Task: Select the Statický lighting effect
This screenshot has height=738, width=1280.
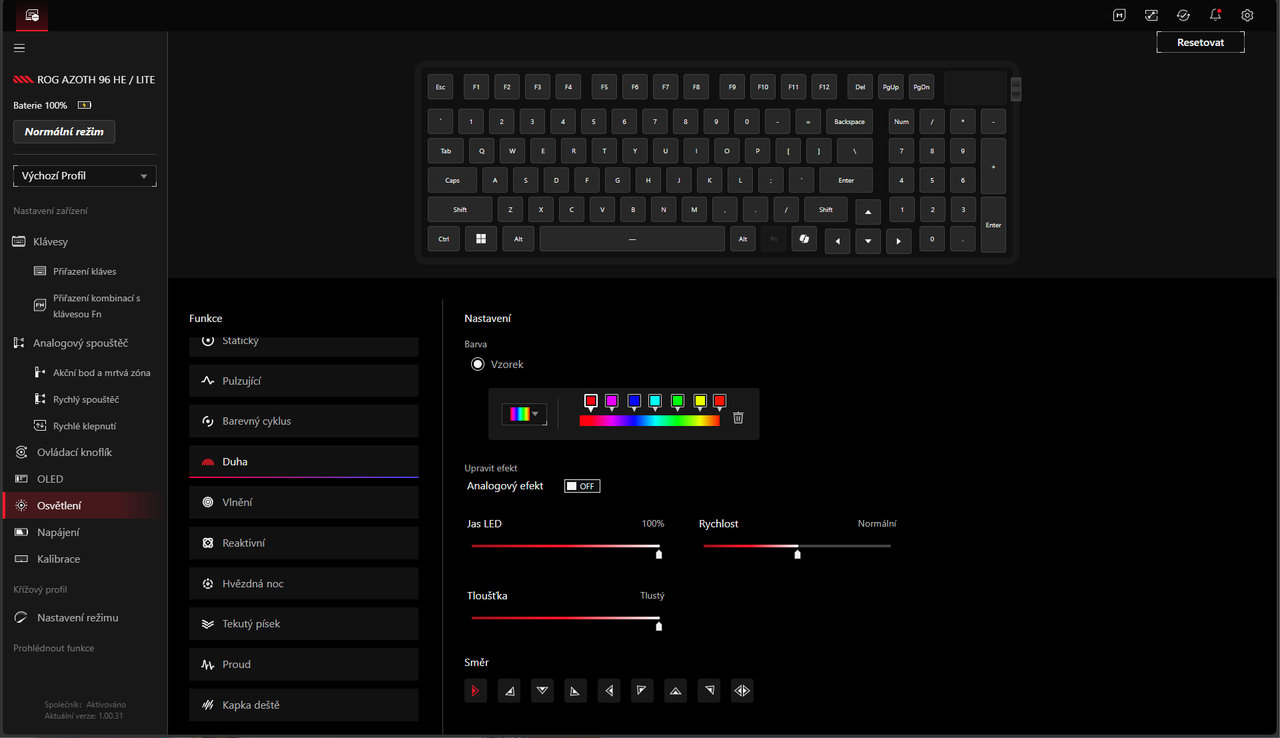Action: pyautogui.click(x=303, y=344)
